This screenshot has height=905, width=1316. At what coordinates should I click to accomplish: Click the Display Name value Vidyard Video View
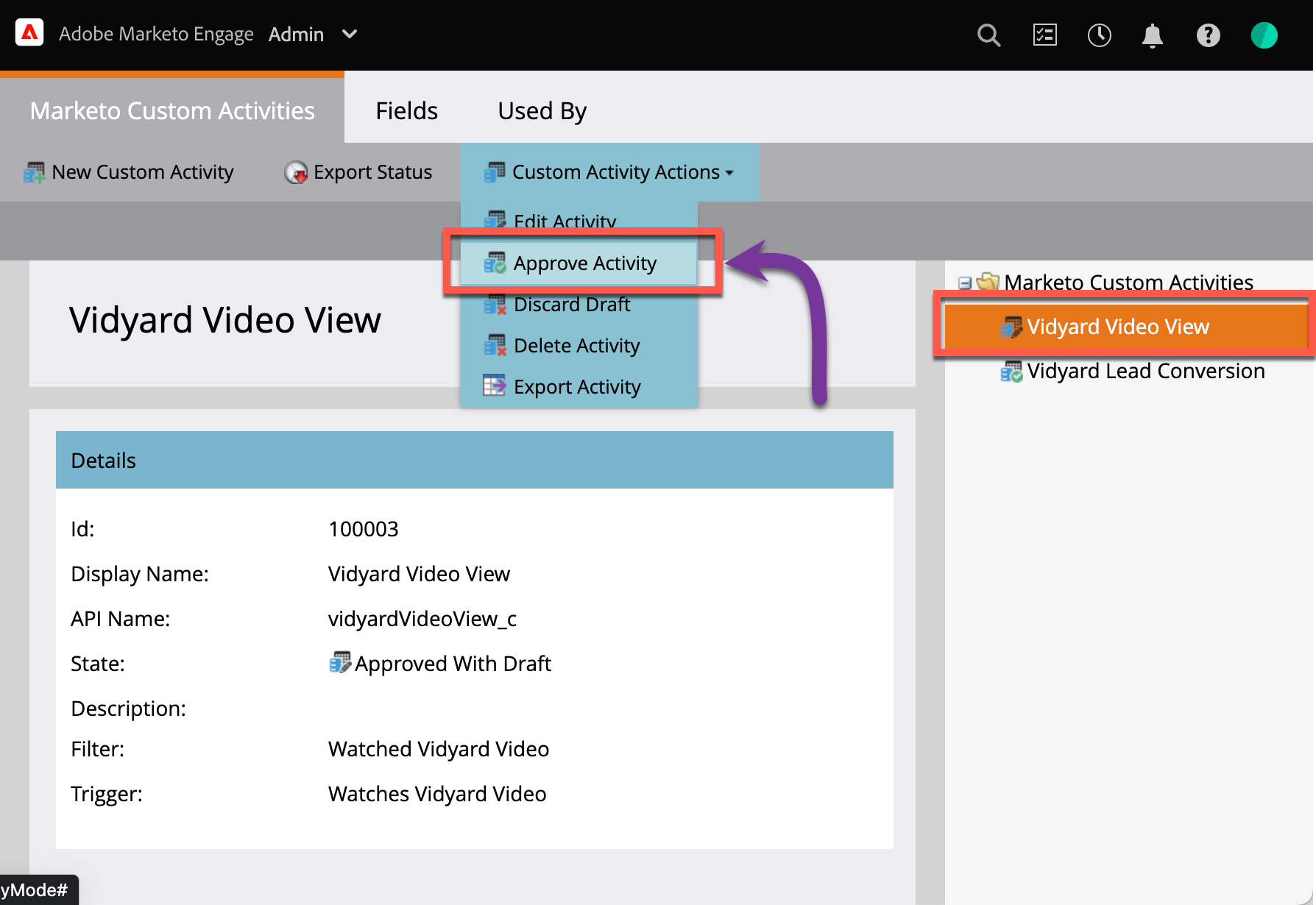[x=419, y=574]
